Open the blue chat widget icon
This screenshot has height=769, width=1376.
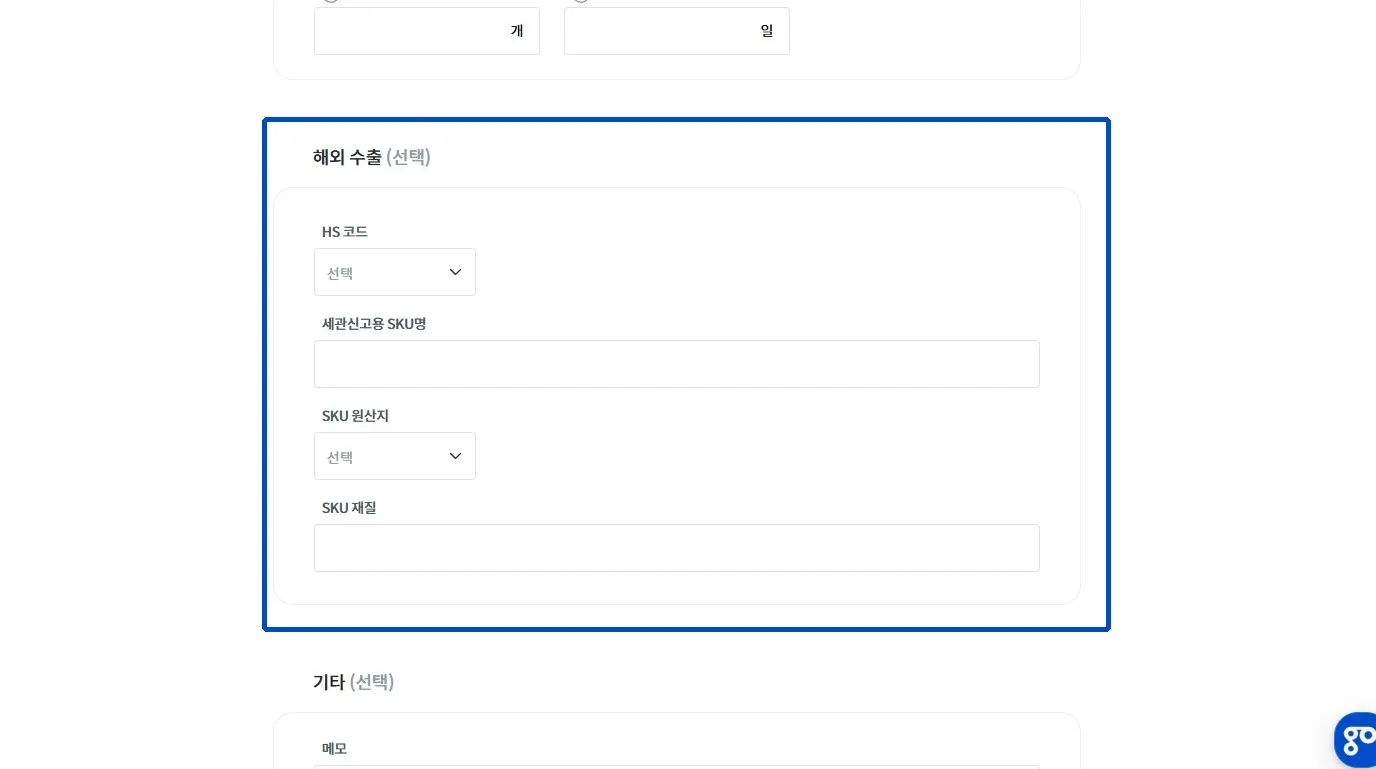1357,740
